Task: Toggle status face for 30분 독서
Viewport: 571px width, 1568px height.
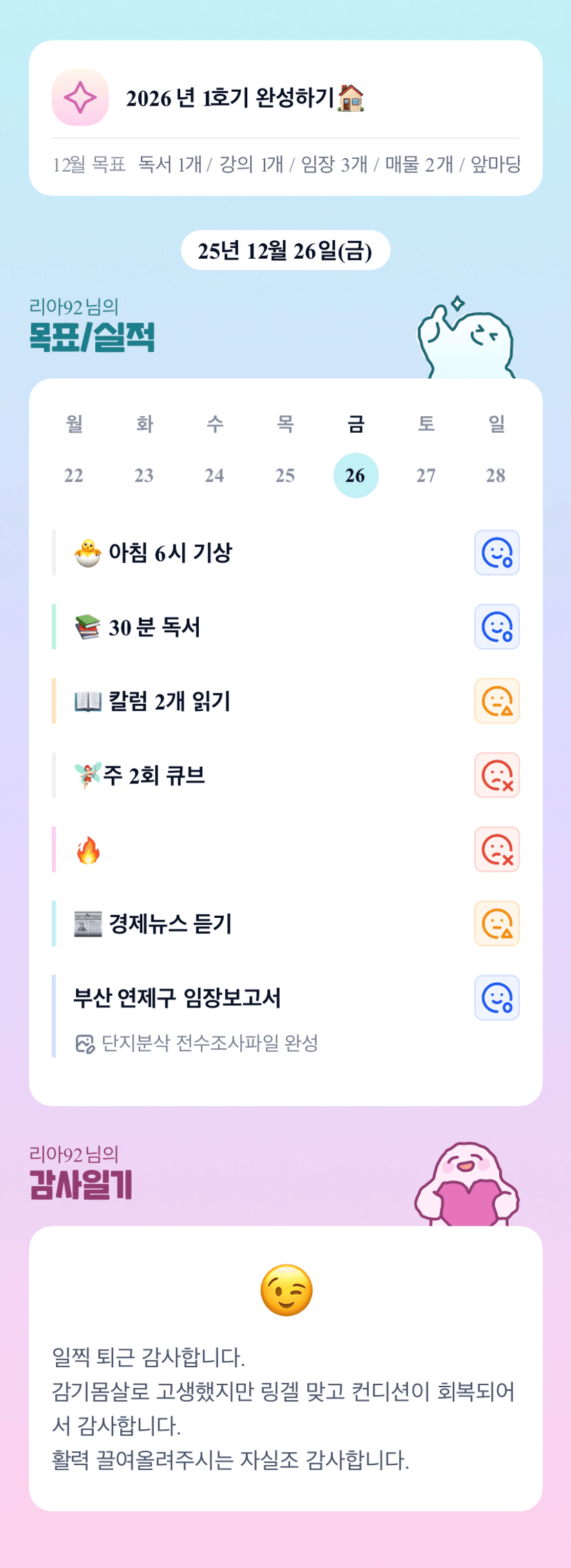Action: point(496,627)
